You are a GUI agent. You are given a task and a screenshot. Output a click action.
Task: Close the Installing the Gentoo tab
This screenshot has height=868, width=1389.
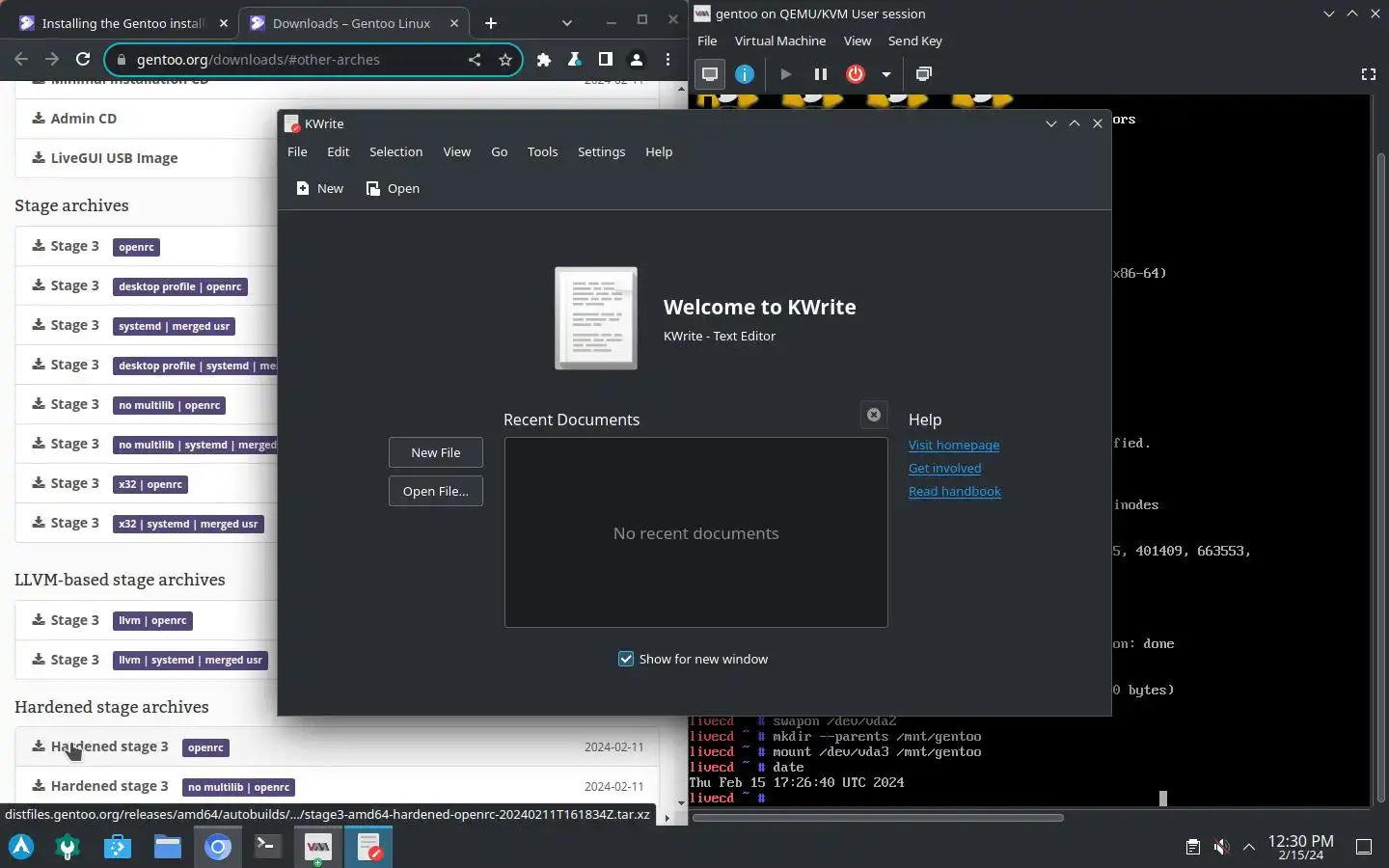tap(224, 23)
